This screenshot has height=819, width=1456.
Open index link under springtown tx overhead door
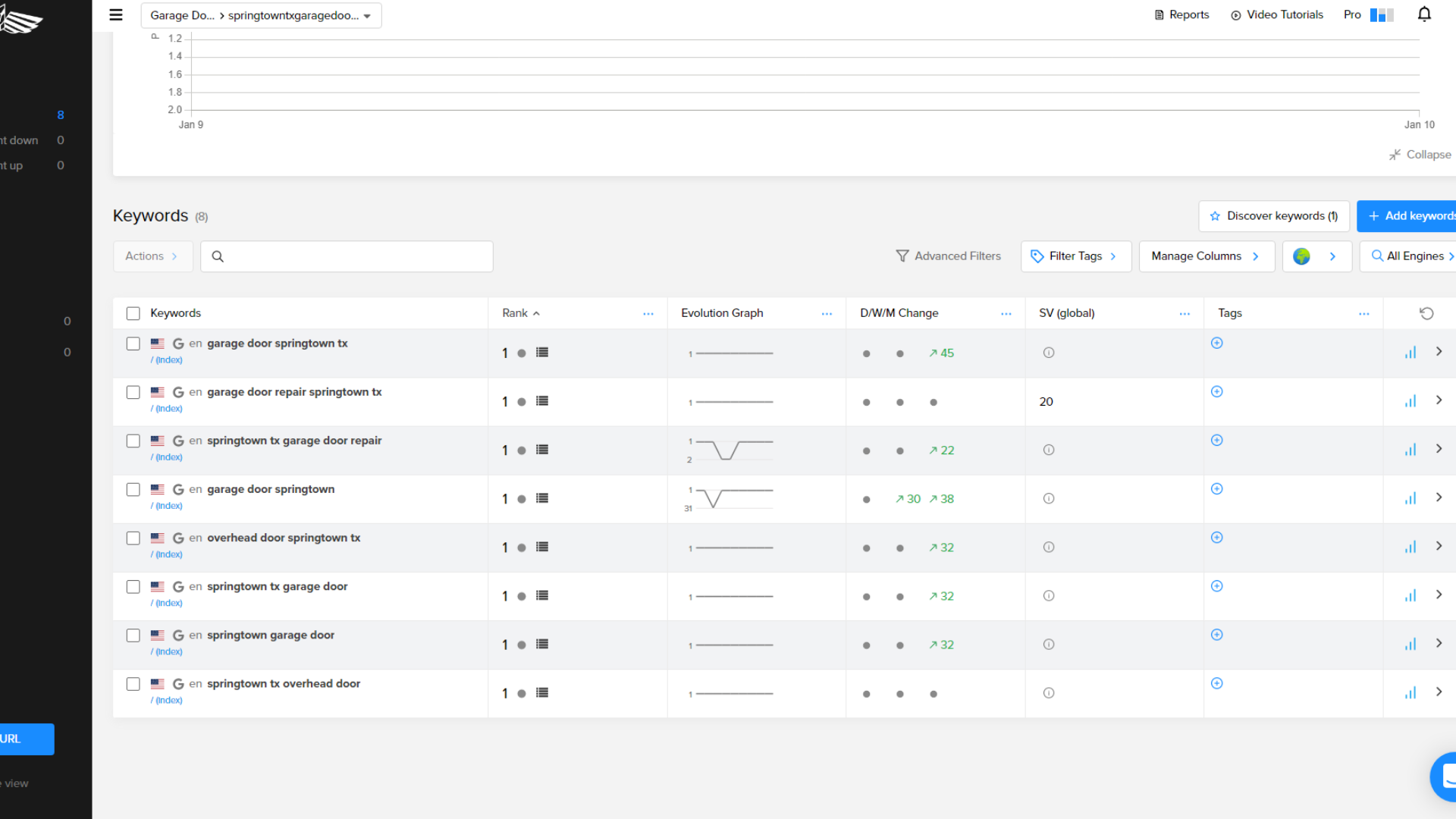pos(167,700)
